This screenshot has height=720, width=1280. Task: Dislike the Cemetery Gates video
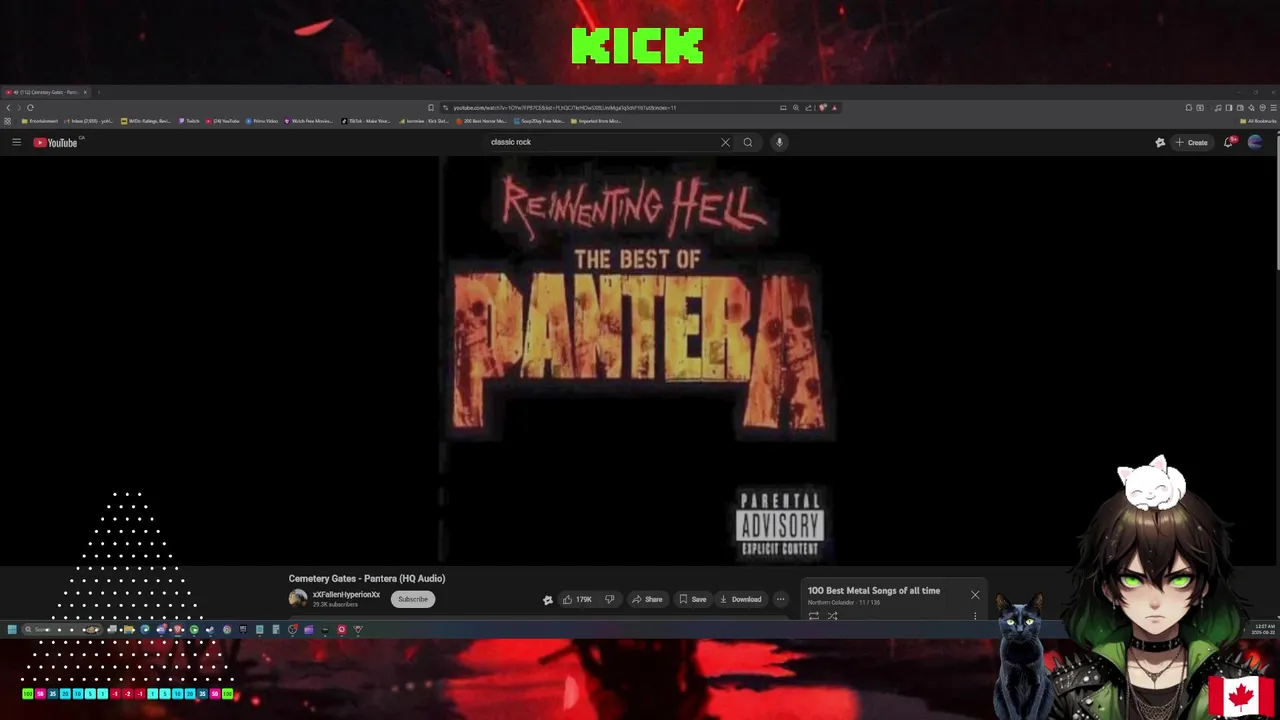(609, 599)
